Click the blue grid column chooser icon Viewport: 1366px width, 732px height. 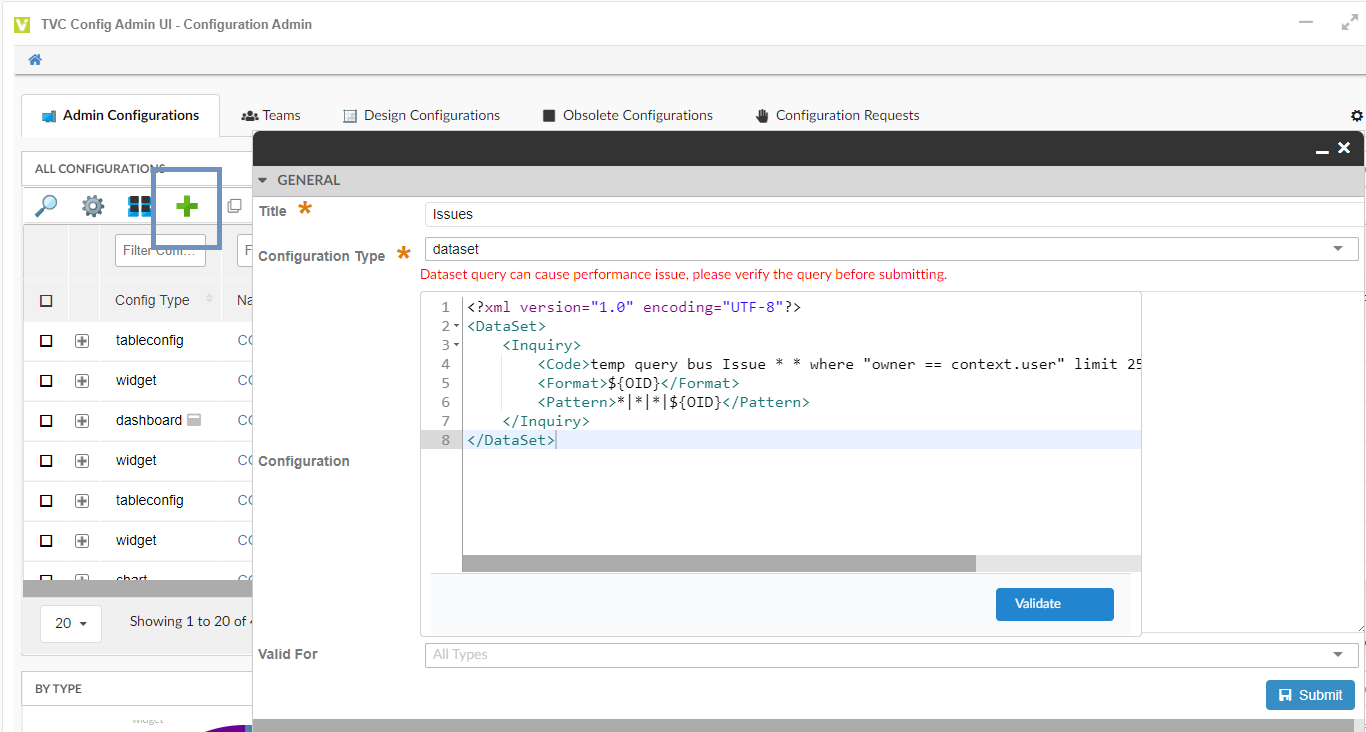140,206
